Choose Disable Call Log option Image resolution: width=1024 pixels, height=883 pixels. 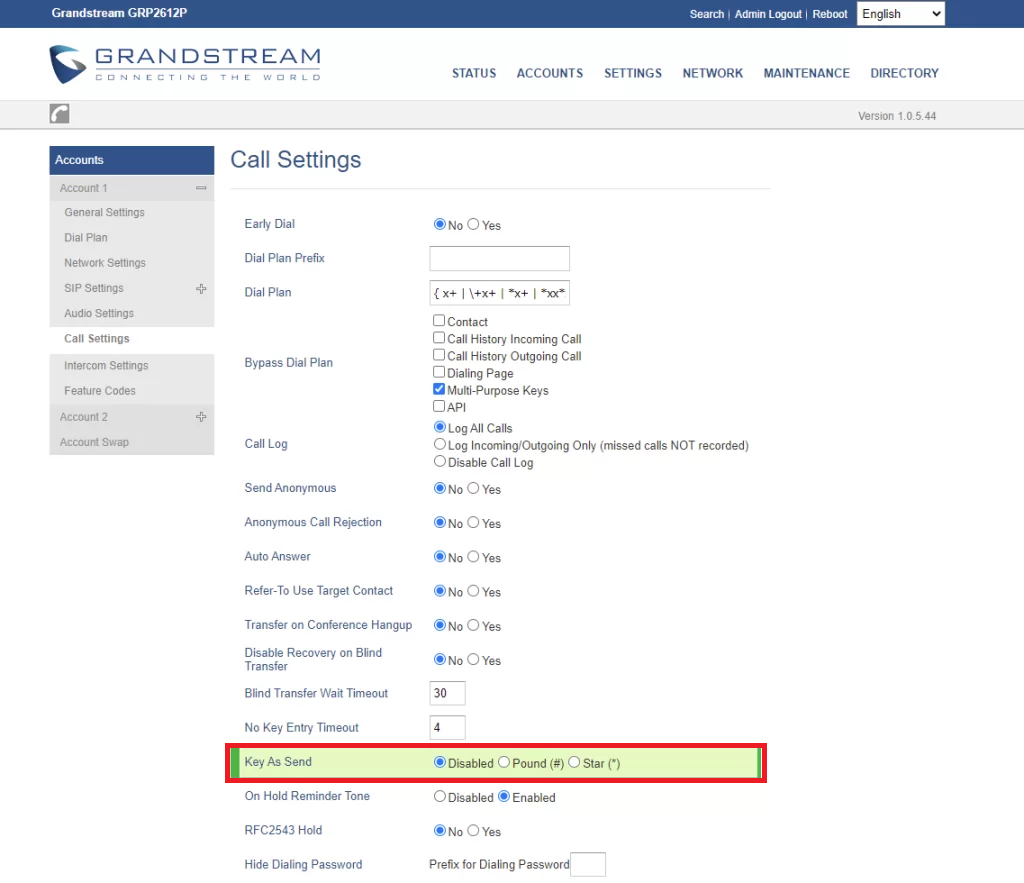pyautogui.click(x=440, y=462)
